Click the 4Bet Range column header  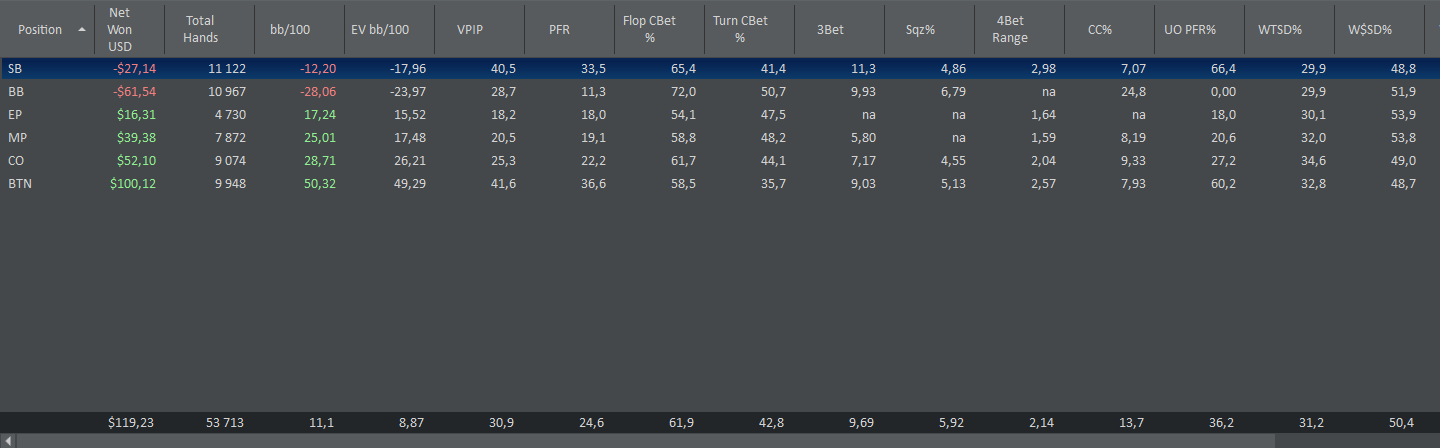tap(1010, 29)
